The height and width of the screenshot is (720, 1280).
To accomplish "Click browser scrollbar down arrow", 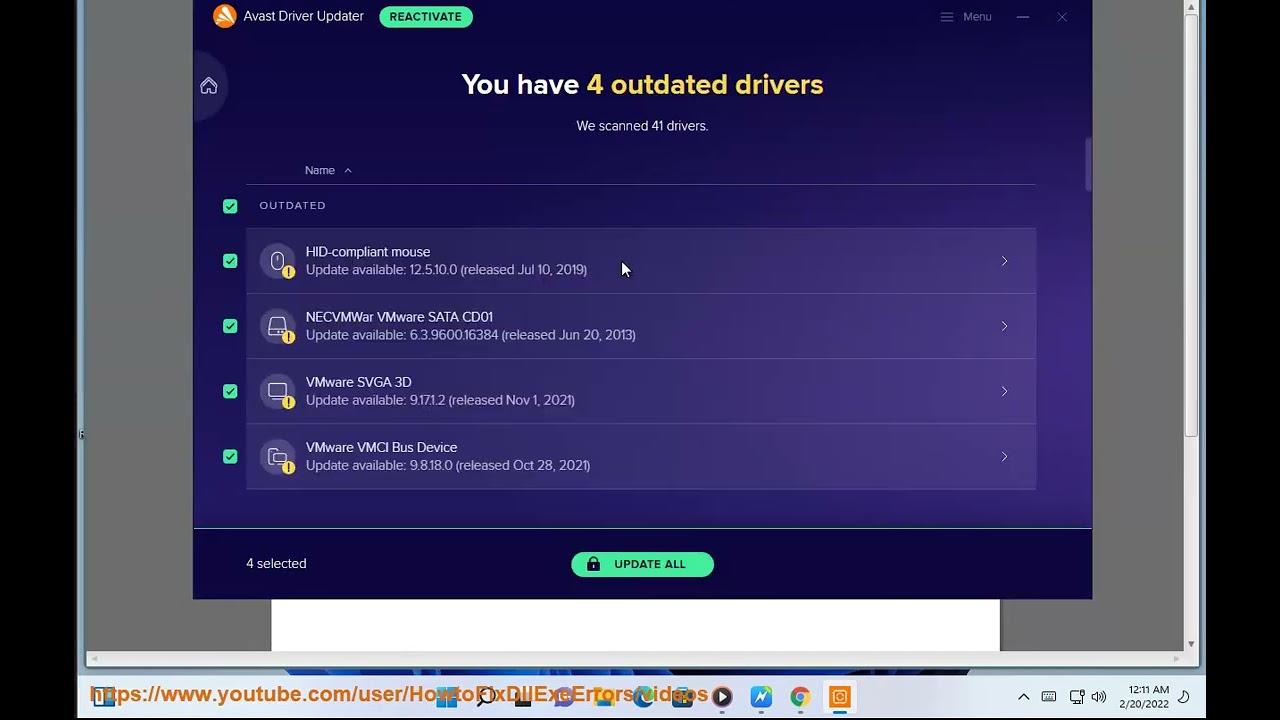I will click(1191, 644).
